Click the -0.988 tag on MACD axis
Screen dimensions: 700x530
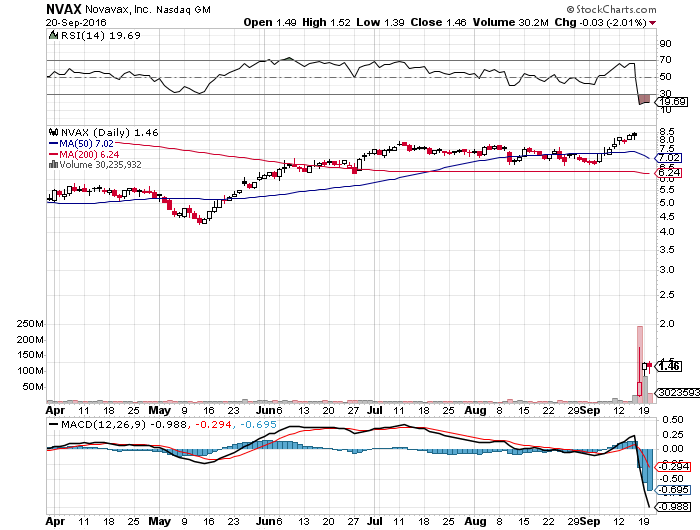673,507
